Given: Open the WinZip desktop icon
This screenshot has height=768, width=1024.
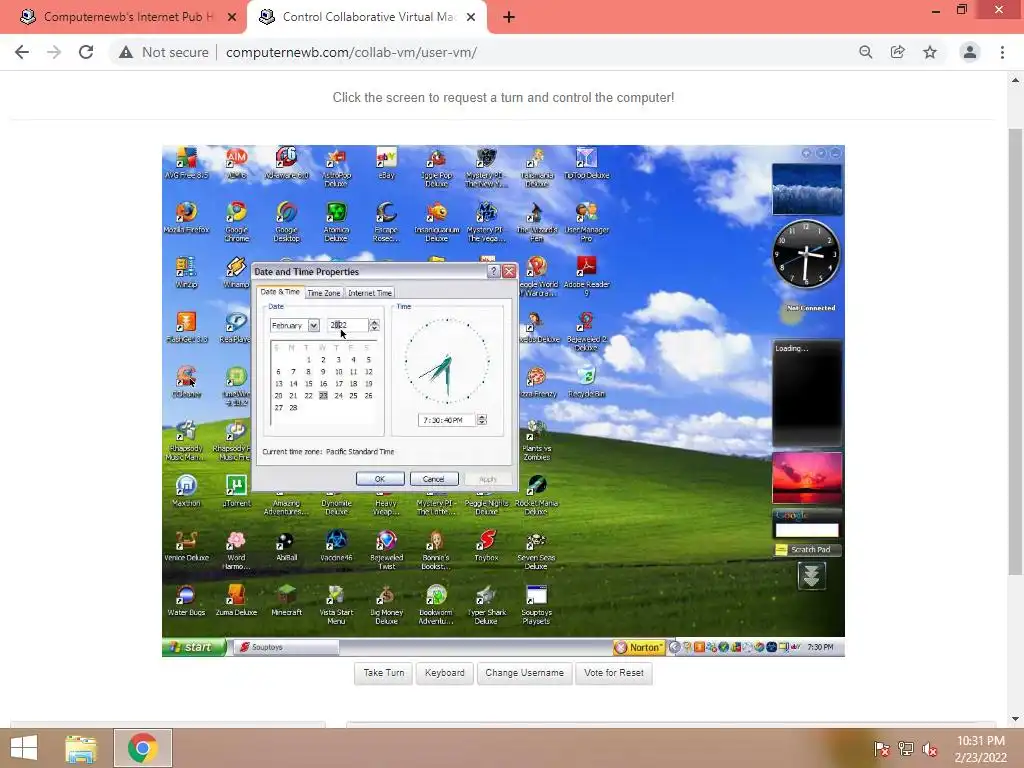Looking at the screenshot, I should click(186, 272).
